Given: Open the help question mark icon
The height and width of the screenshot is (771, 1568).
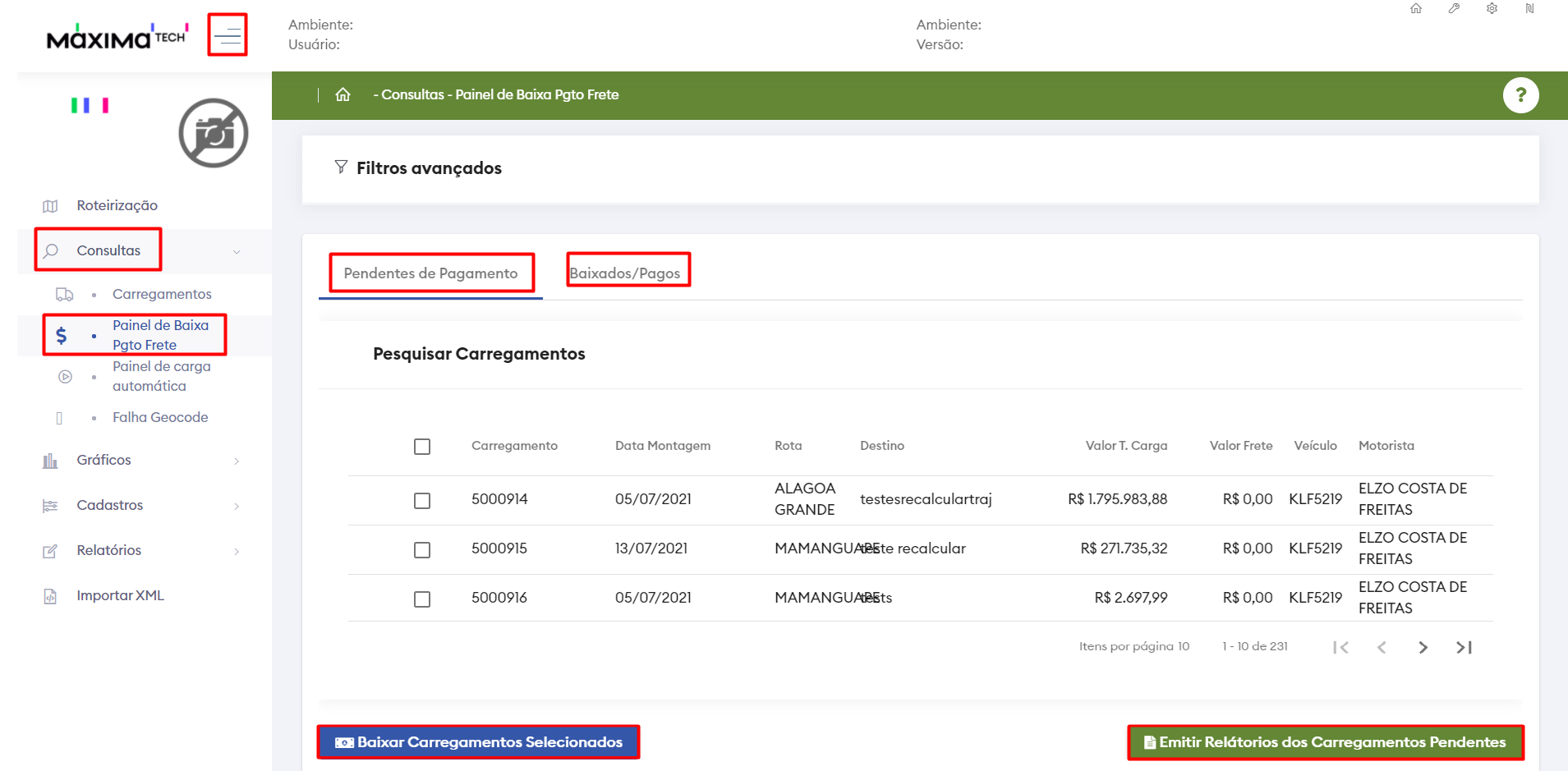Looking at the screenshot, I should point(1520,95).
